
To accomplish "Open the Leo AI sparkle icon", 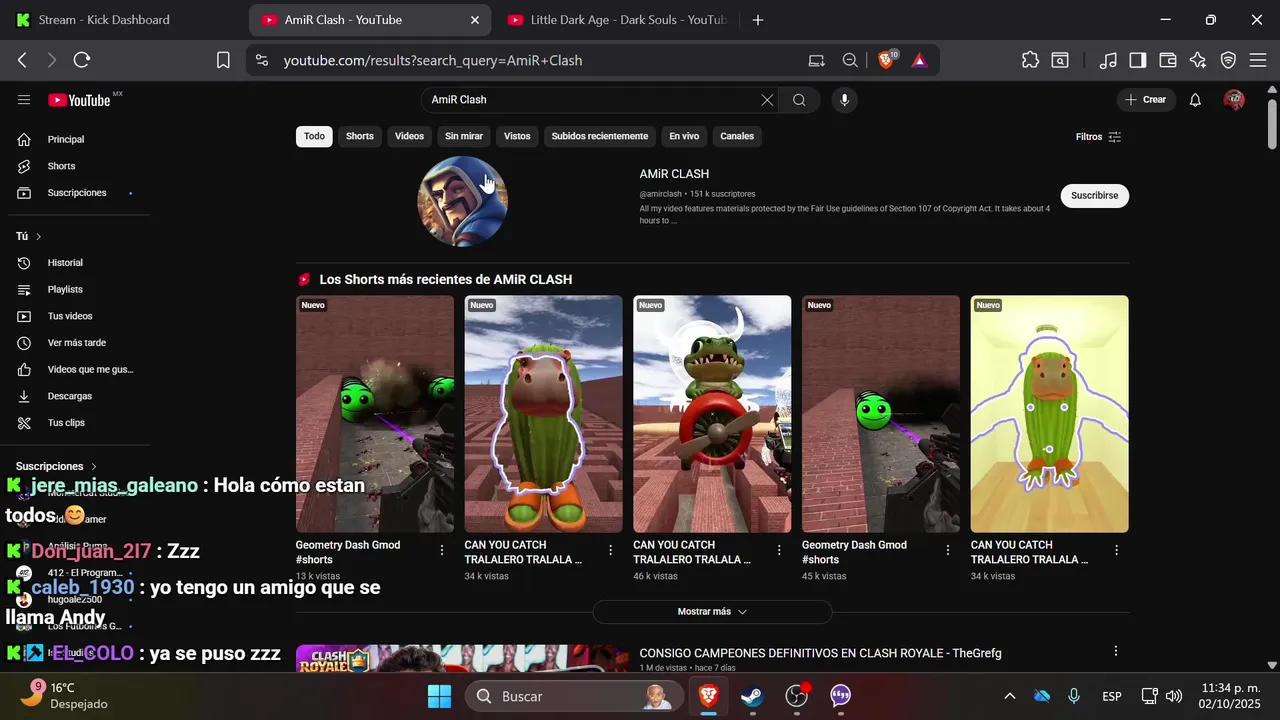I will coord(1198,60).
